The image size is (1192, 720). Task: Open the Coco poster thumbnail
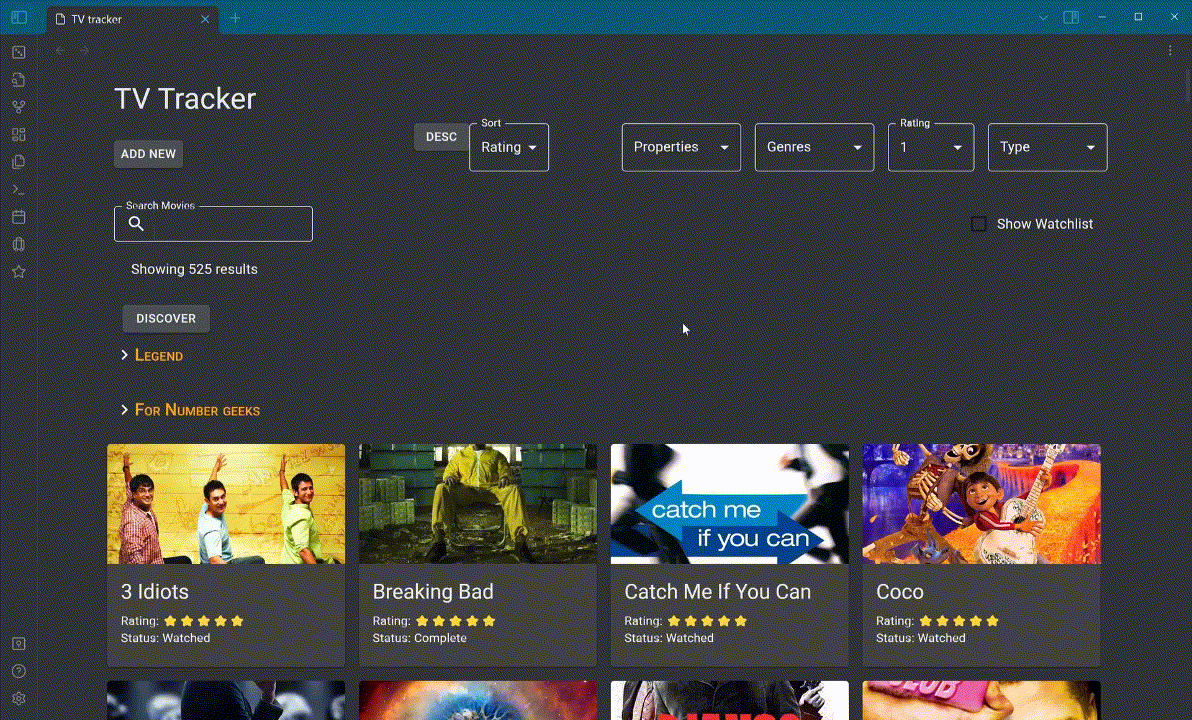click(x=981, y=504)
